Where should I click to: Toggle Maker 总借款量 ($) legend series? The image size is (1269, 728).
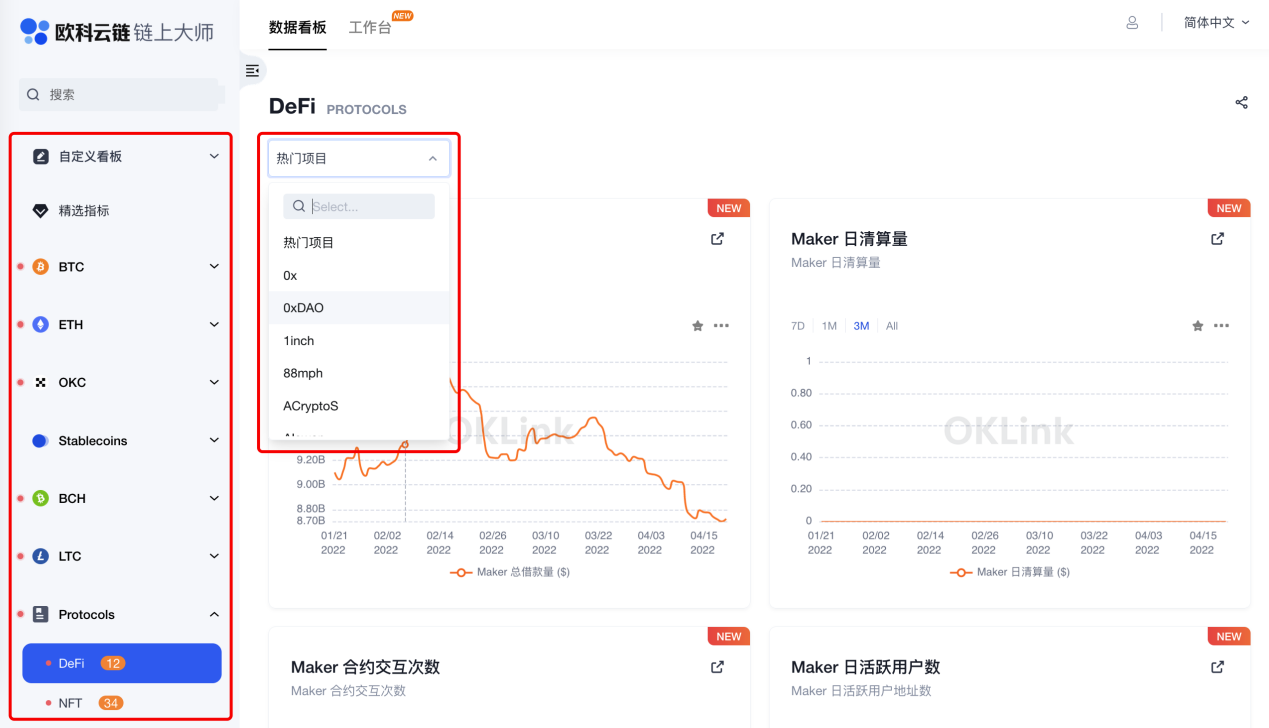pyautogui.click(x=509, y=572)
